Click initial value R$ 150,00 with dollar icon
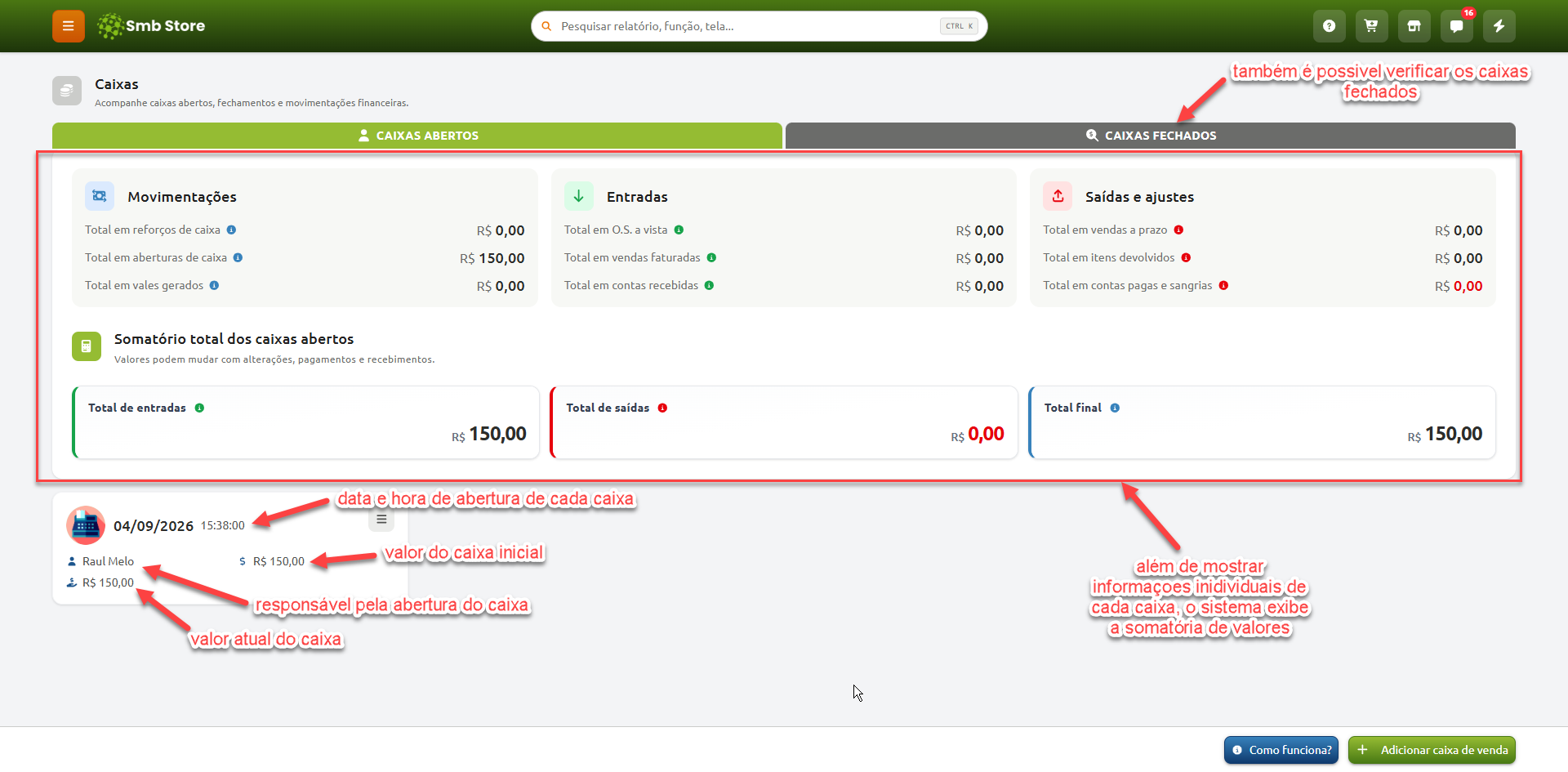Viewport: 1568px width, 772px height. 272,561
